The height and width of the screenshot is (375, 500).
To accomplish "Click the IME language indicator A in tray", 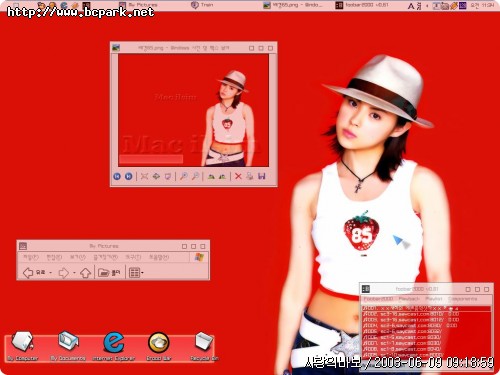I will pos(411,6).
